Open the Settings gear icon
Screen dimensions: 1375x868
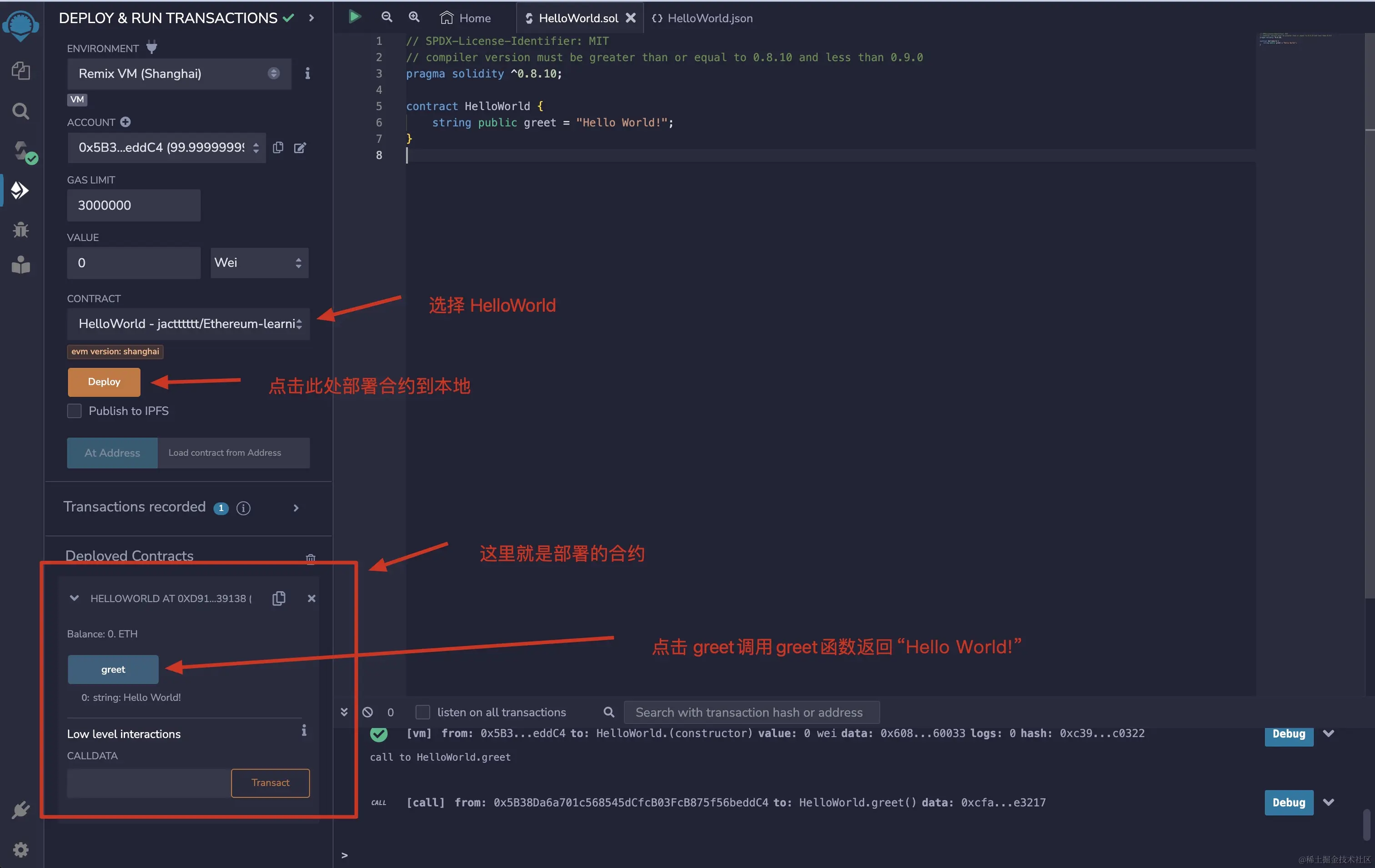(20, 850)
